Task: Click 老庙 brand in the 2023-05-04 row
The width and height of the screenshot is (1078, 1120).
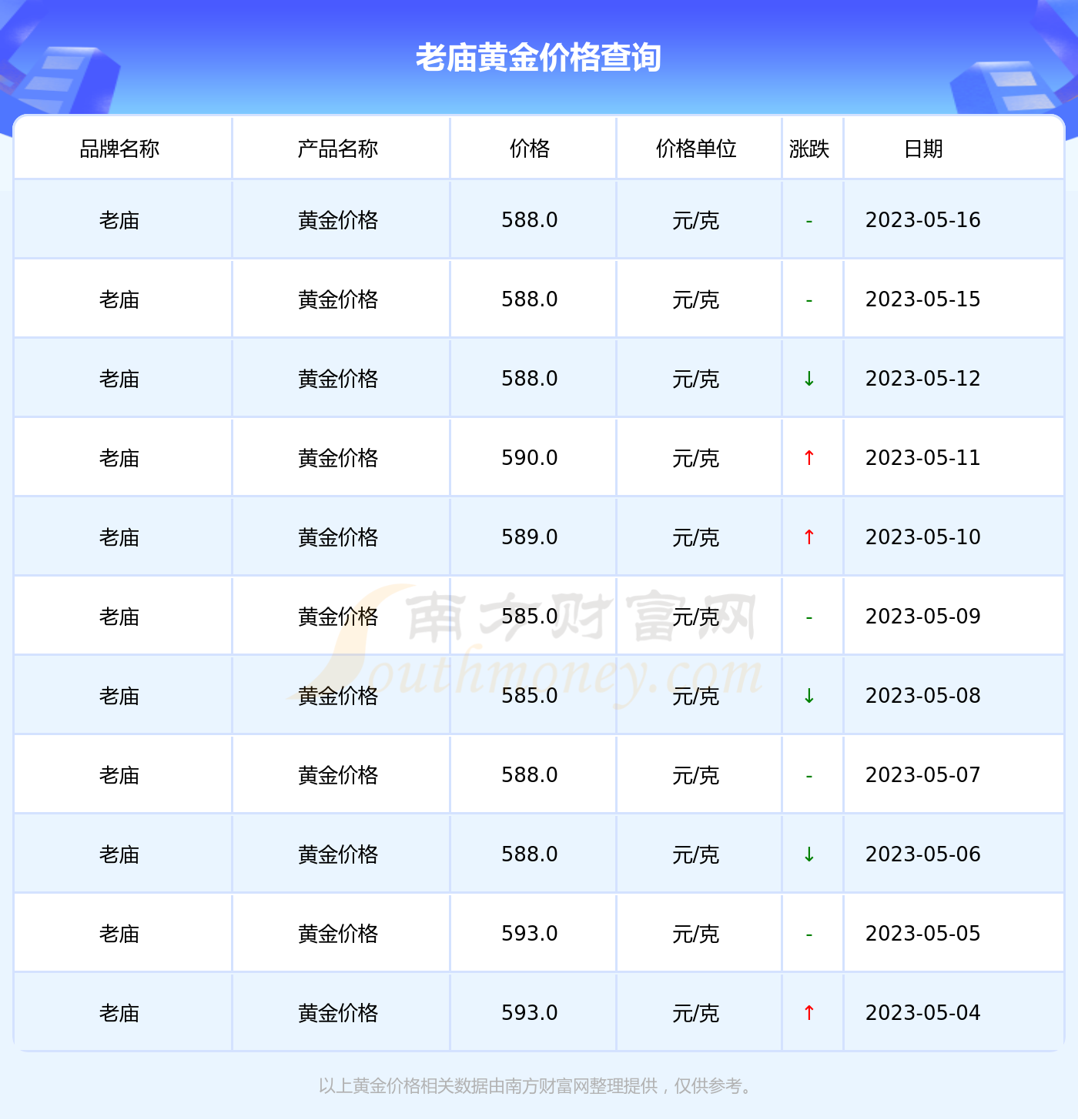Action: coord(119,1014)
